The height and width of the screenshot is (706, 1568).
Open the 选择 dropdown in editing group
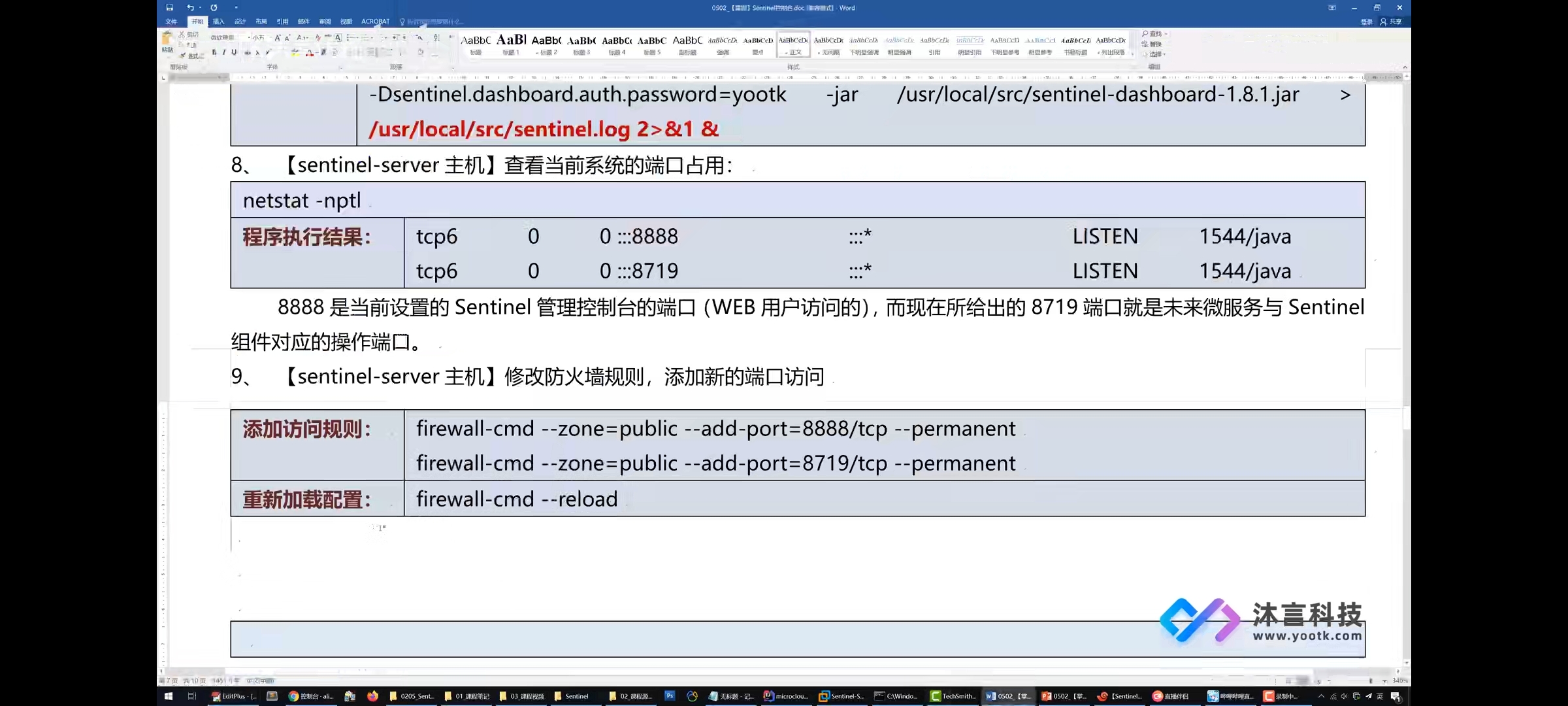coord(1154,54)
